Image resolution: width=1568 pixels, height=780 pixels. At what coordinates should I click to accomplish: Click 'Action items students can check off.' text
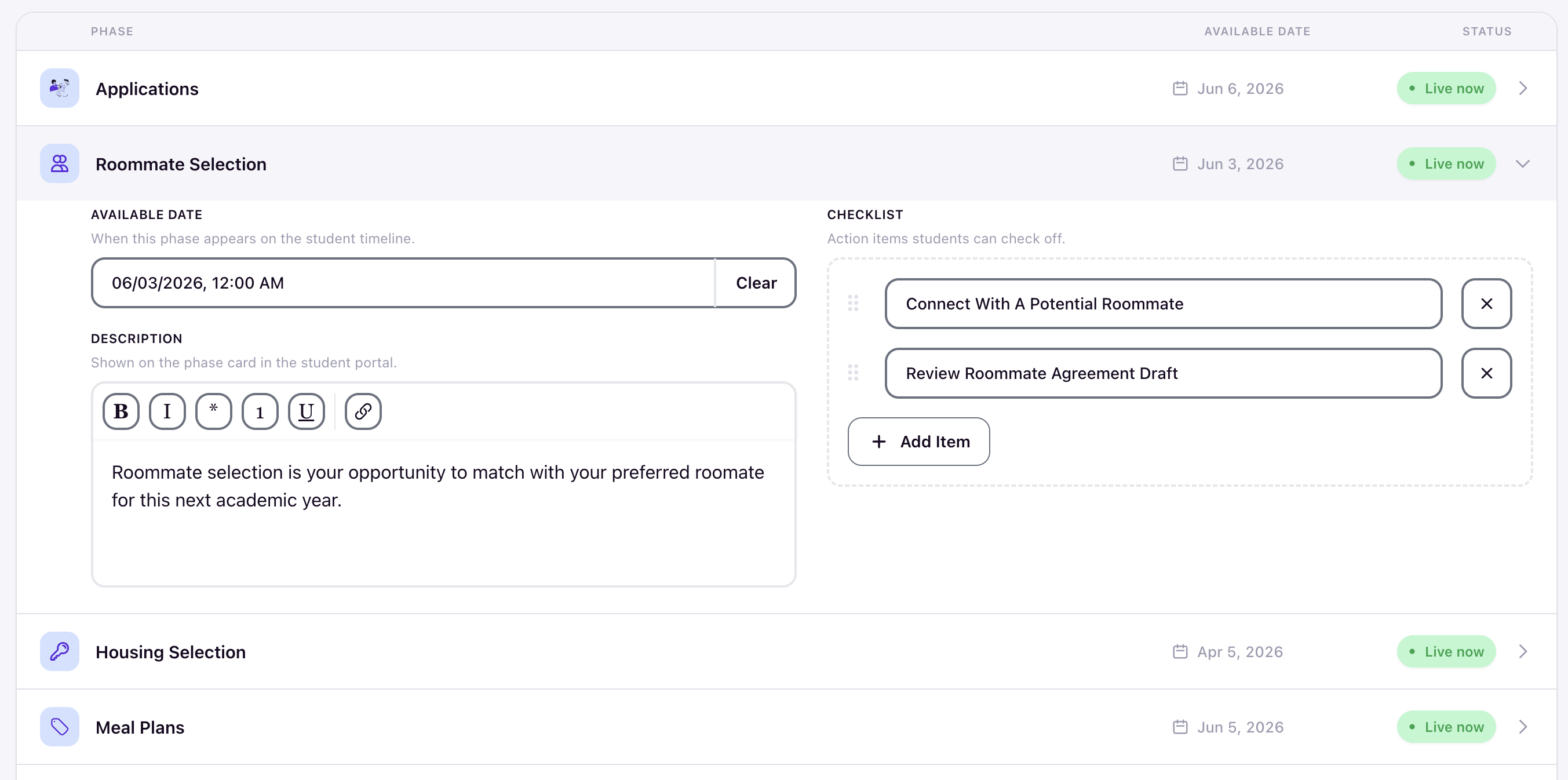coord(946,239)
